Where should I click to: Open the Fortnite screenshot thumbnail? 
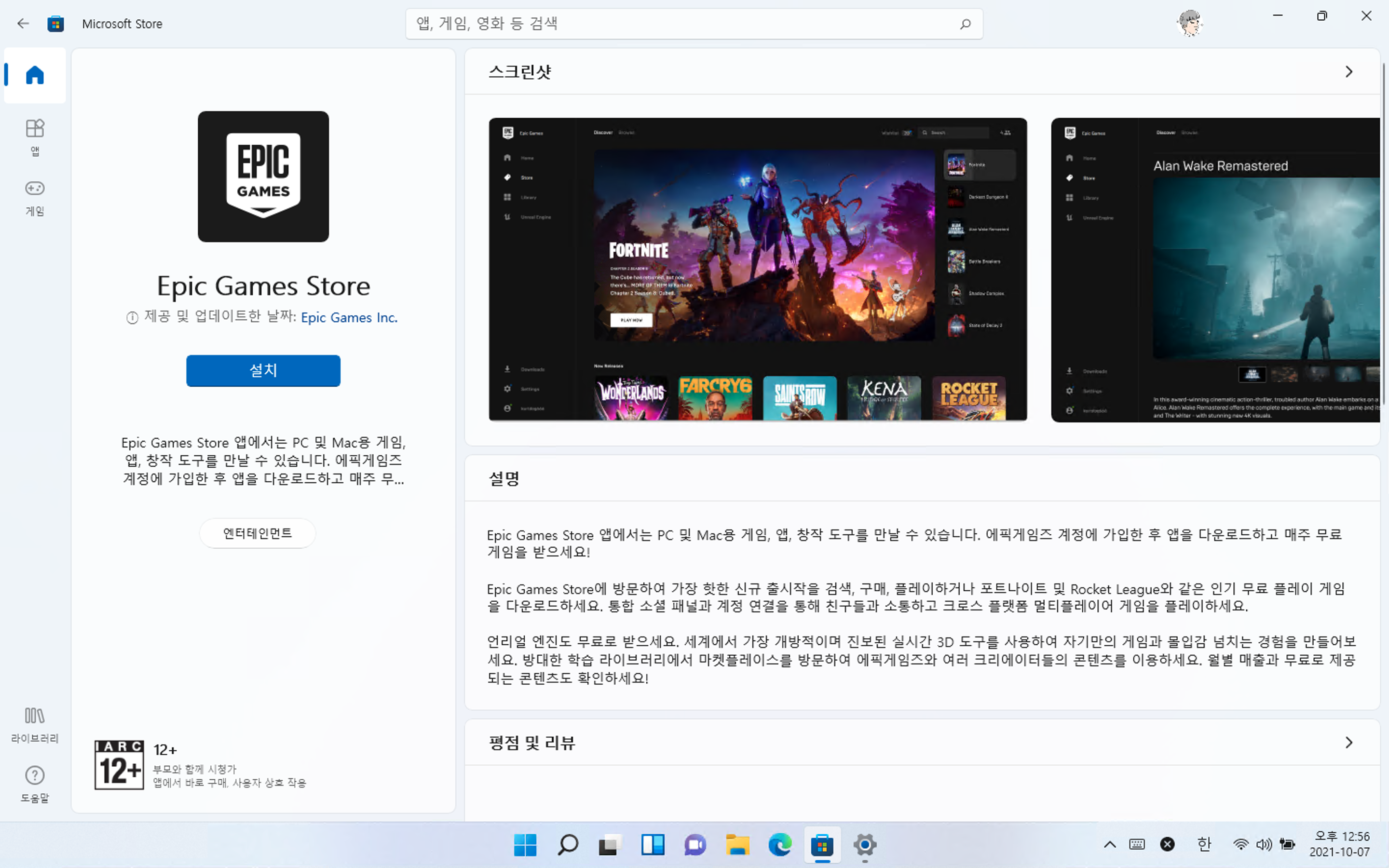[758, 269]
